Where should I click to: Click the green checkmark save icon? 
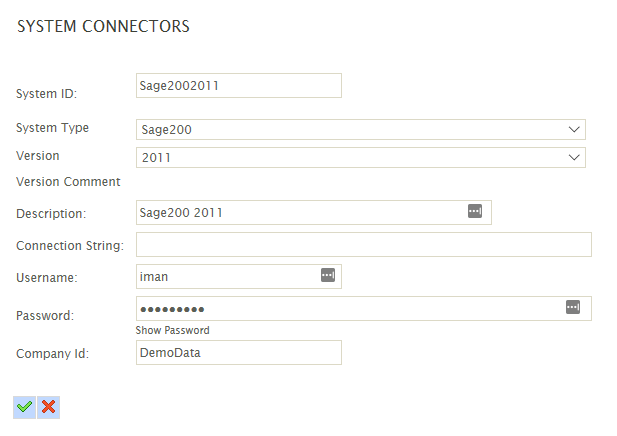coord(25,406)
